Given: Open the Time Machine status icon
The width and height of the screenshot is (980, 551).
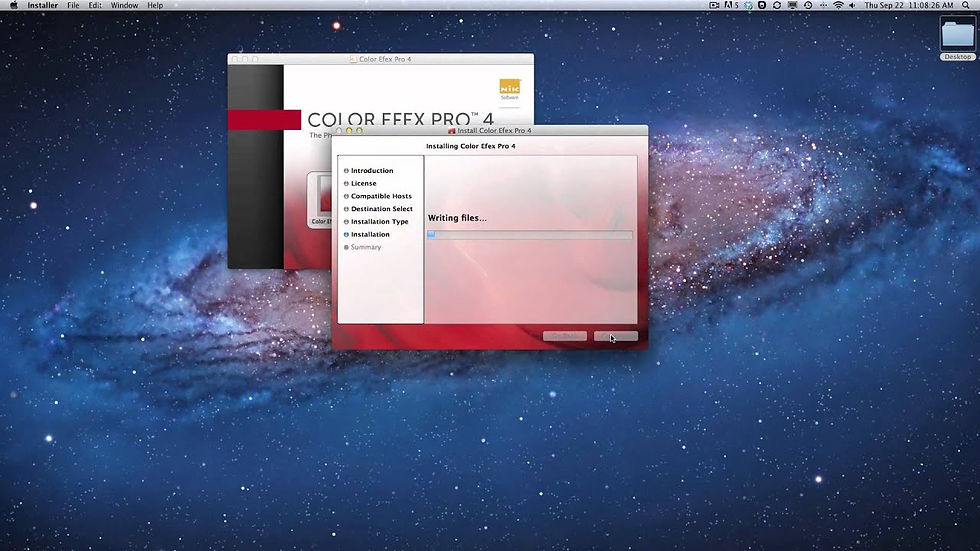Looking at the screenshot, I should (808, 5).
